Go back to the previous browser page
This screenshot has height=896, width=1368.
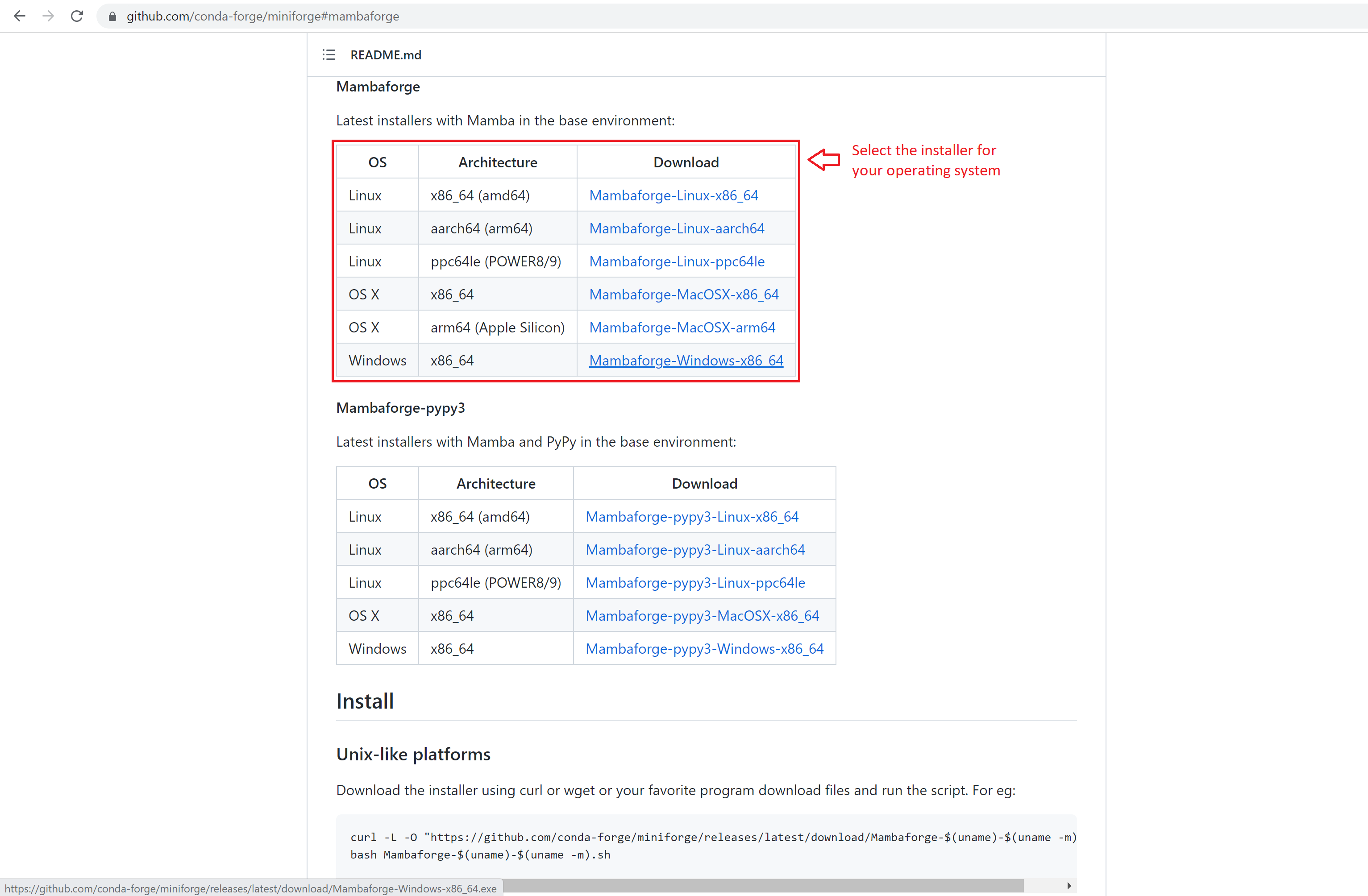pyautogui.click(x=20, y=16)
